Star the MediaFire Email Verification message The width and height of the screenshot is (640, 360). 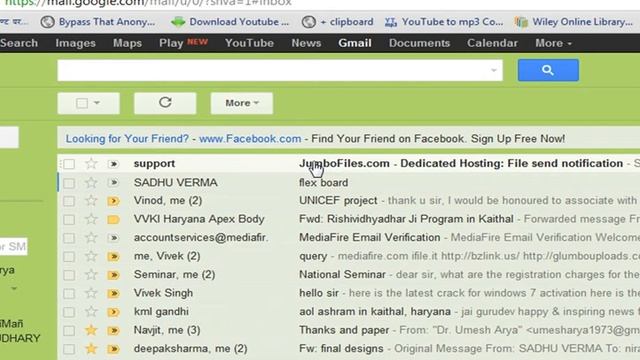coord(91,238)
